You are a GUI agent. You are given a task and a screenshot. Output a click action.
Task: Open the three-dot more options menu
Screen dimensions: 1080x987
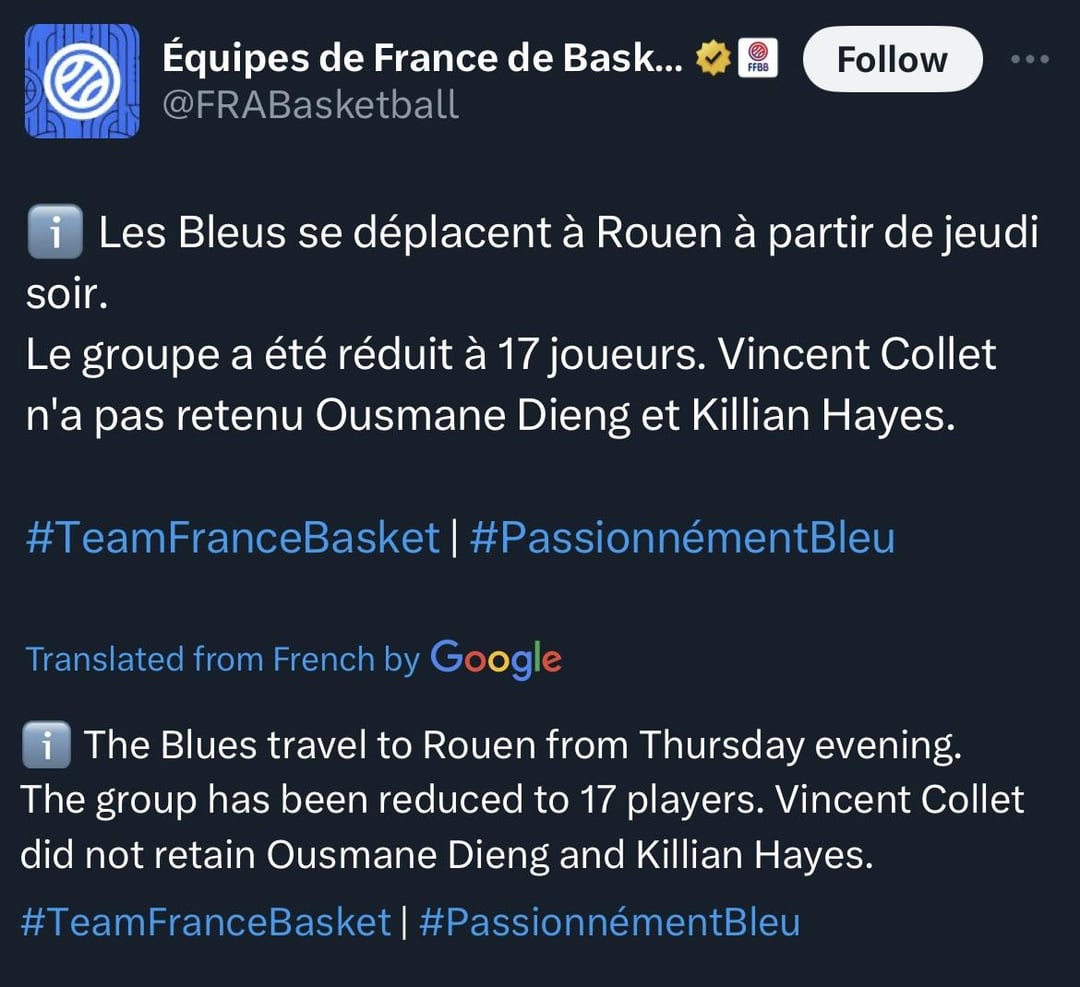tap(1029, 60)
